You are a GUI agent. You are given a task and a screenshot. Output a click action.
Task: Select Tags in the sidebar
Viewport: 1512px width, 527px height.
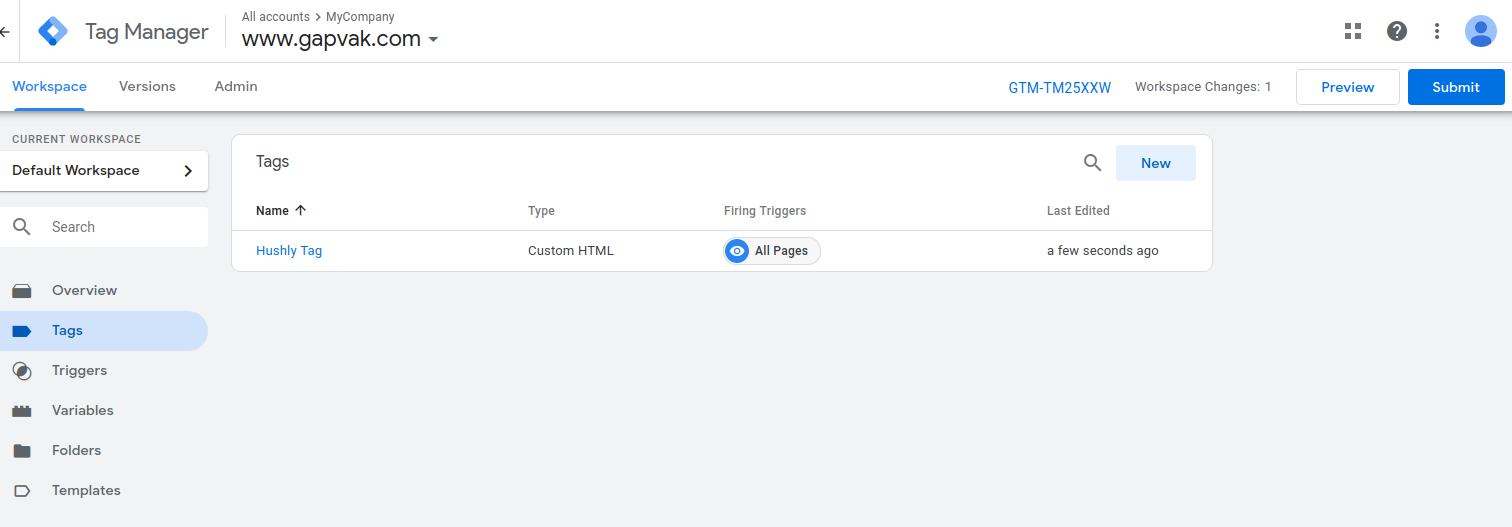pos(104,331)
